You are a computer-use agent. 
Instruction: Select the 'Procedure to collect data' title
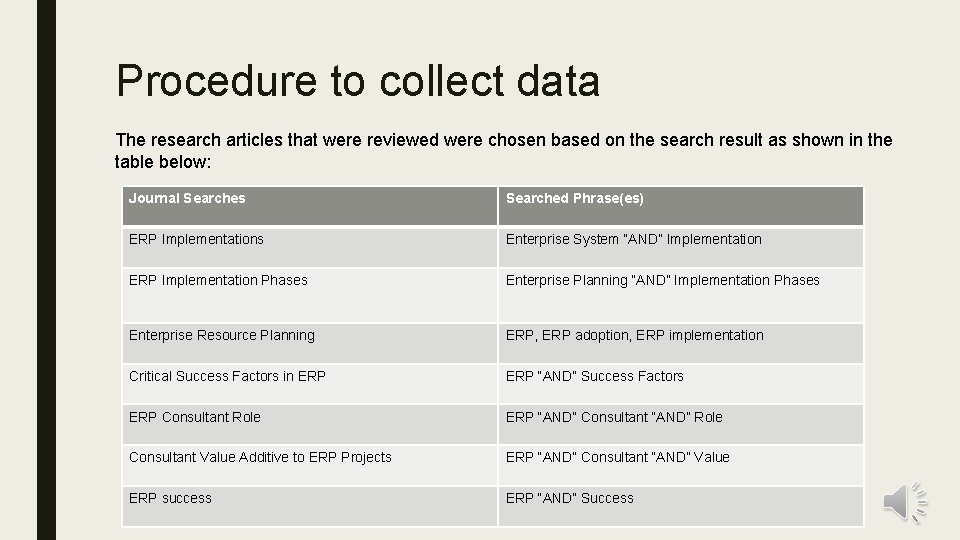coord(358,81)
